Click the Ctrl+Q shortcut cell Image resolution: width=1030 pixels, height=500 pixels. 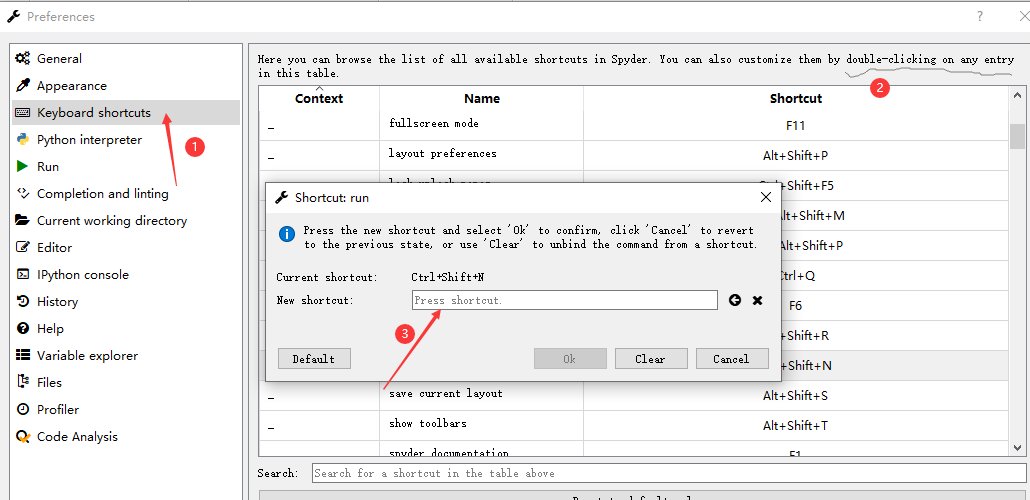click(795, 276)
